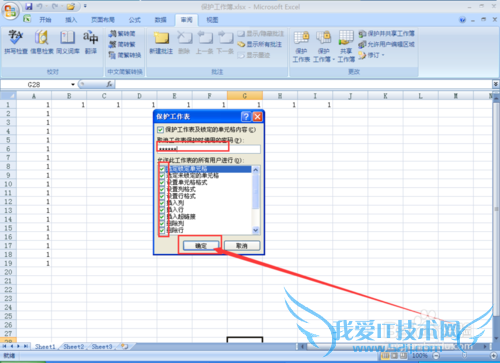
Task: Go to 上一条 previous comment
Action: click(204, 42)
